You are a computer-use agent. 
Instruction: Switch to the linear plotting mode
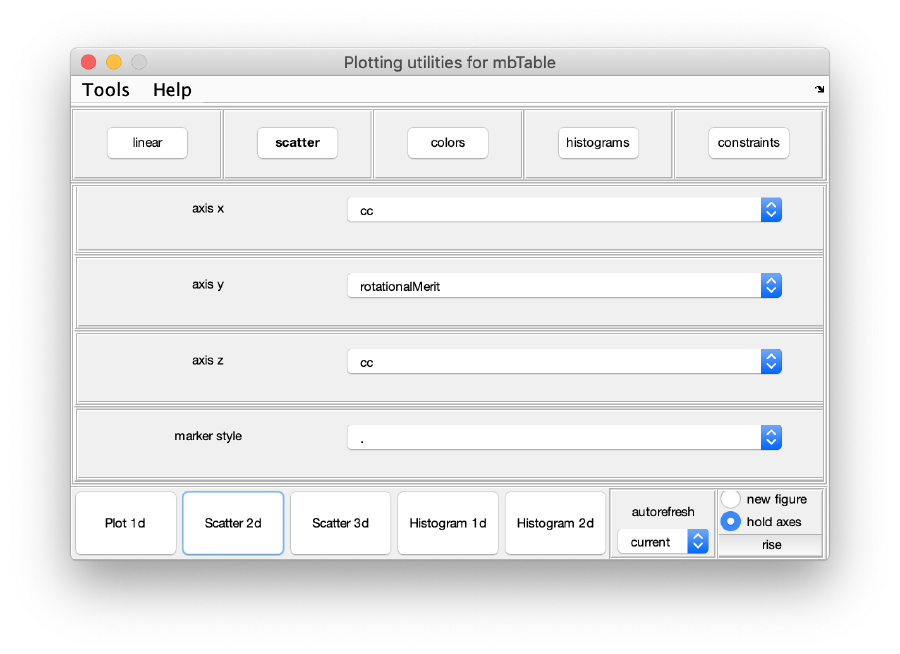146,143
